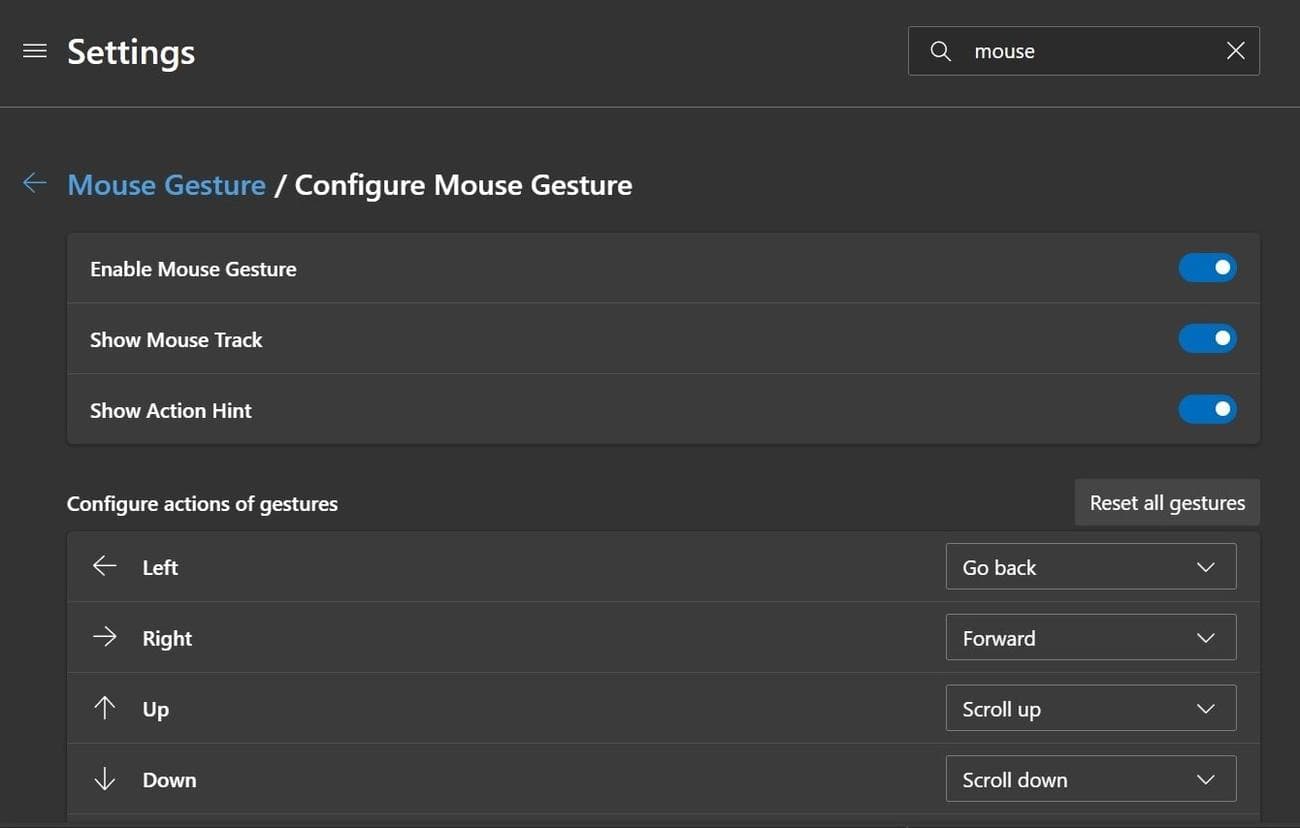Open the Up gesture 'Scroll up' dropdown

pos(1090,709)
